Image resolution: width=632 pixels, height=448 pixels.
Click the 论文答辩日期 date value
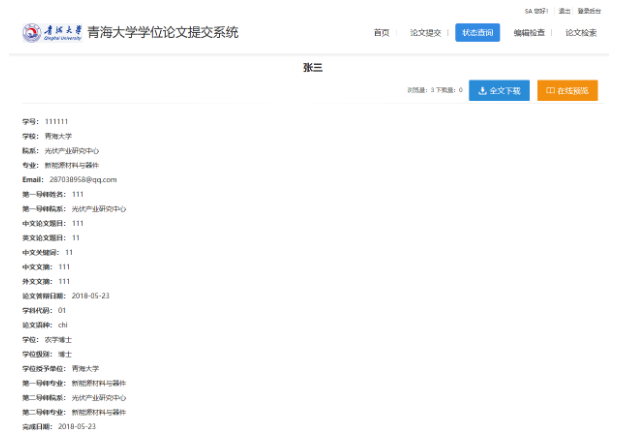click(x=90, y=296)
